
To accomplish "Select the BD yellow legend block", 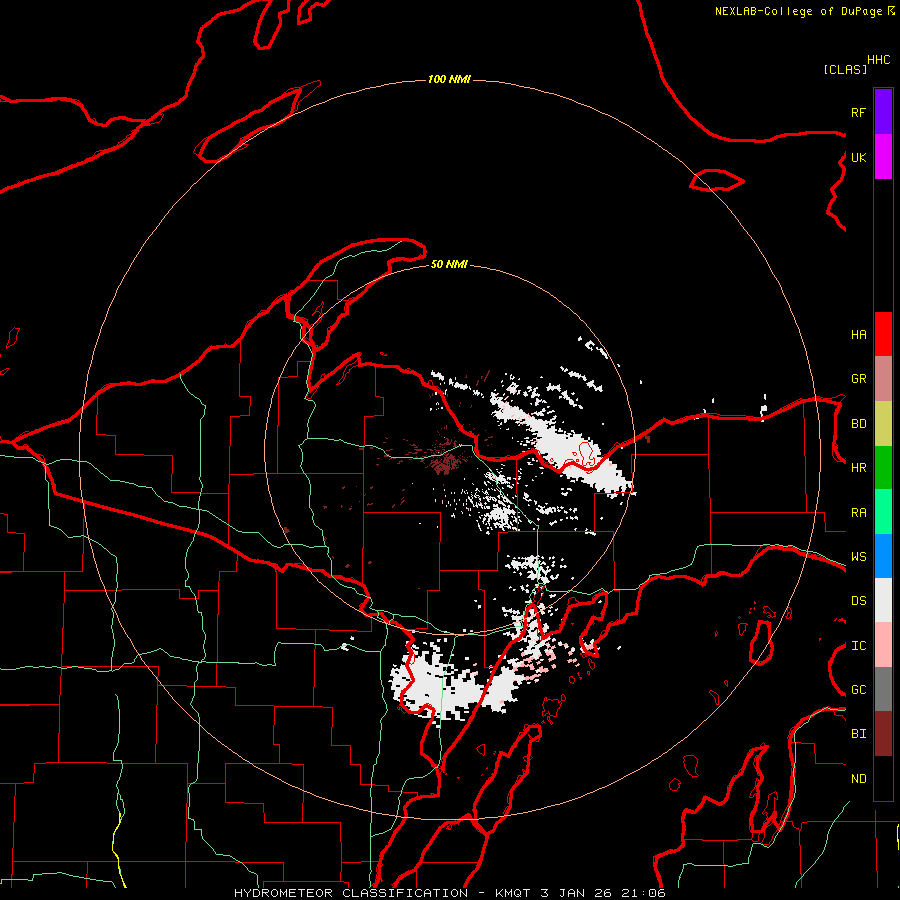I will 883,423.
